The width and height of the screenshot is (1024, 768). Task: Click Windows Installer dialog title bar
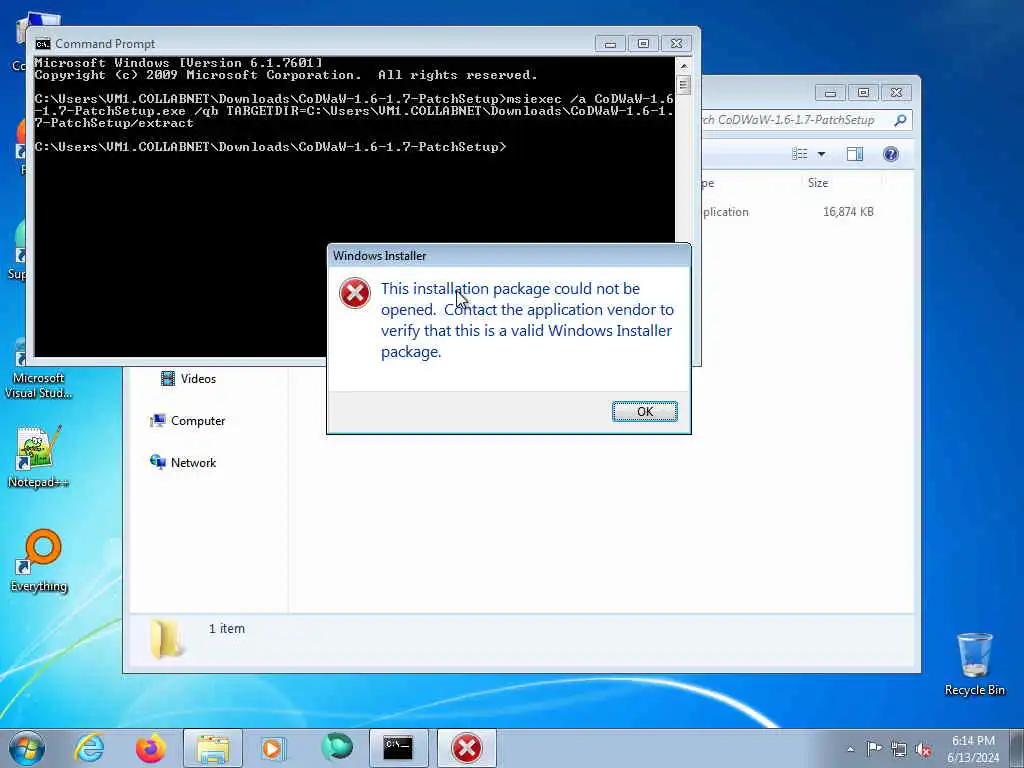click(509, 256)
